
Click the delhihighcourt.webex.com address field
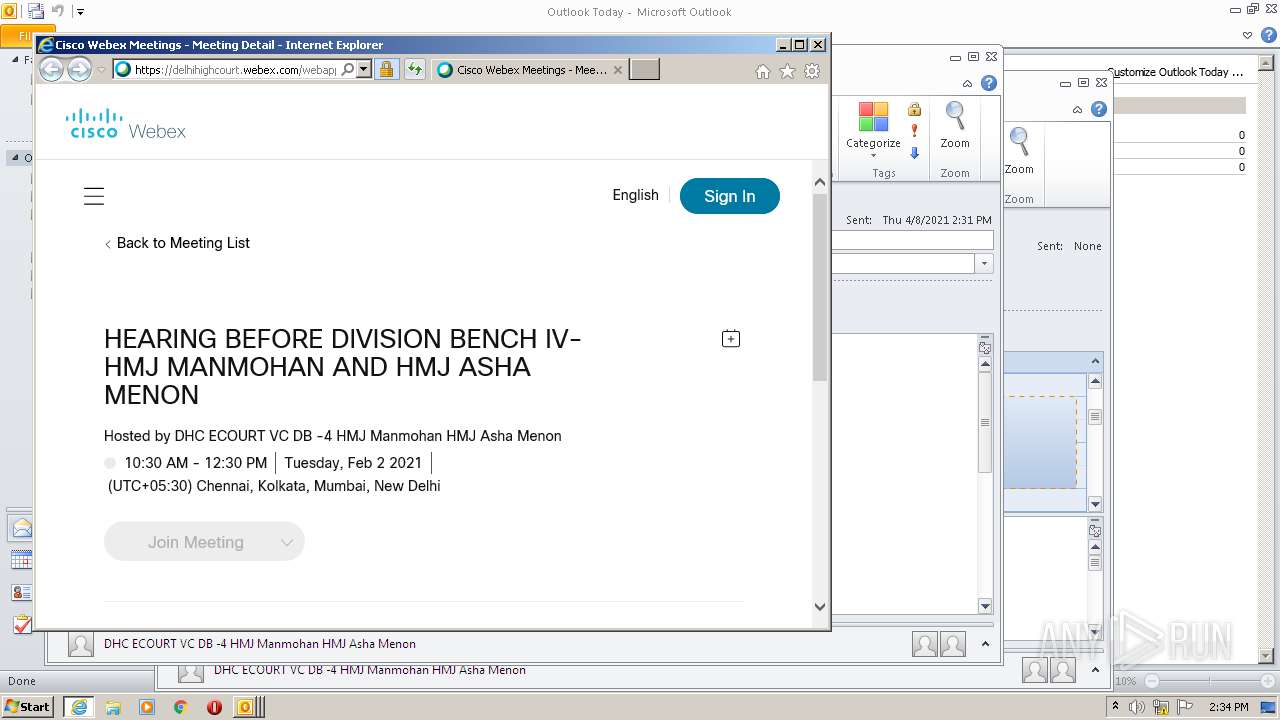point(235,70)
